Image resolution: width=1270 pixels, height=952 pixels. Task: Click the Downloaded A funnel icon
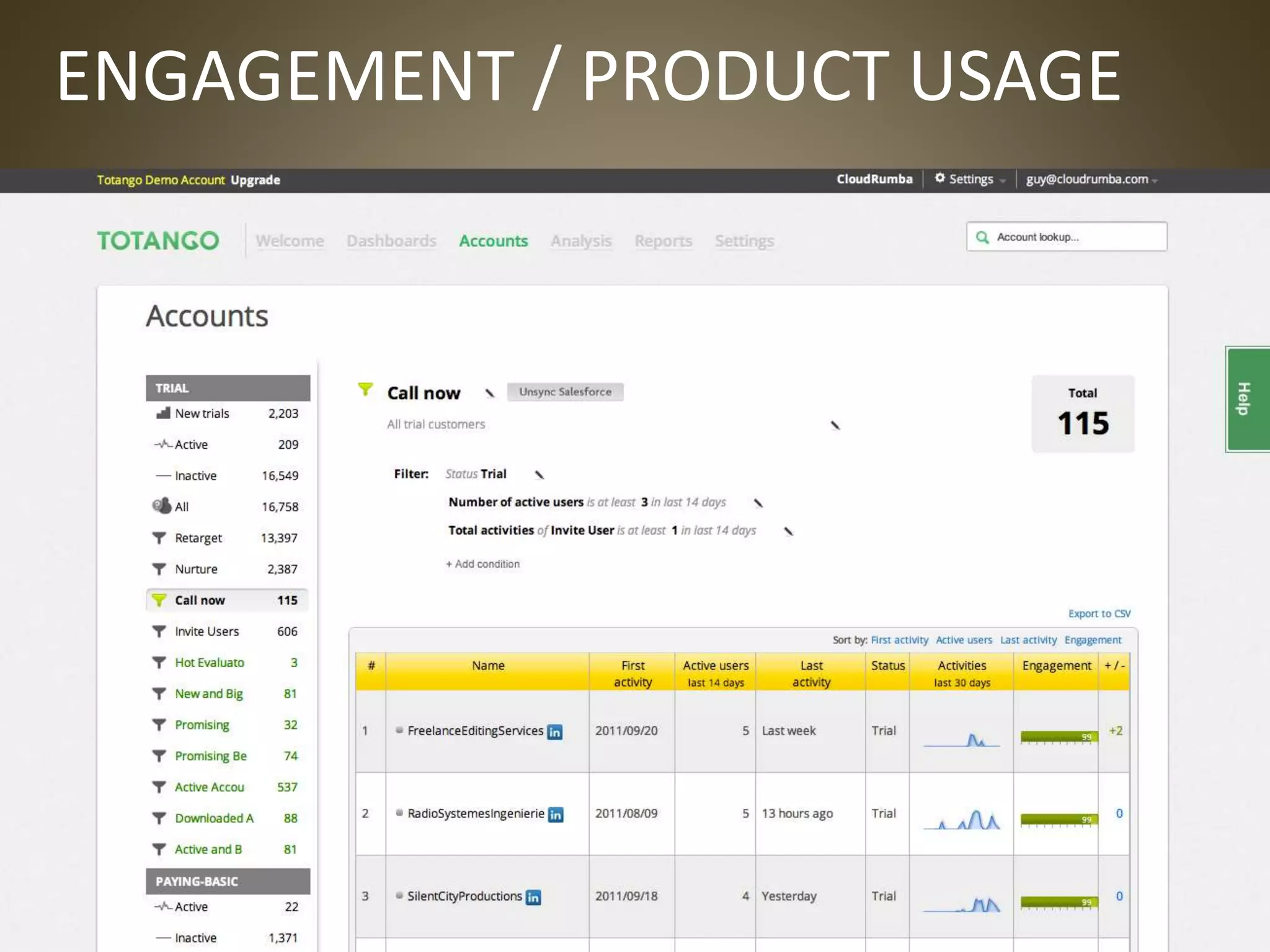(x=159, y=818)
